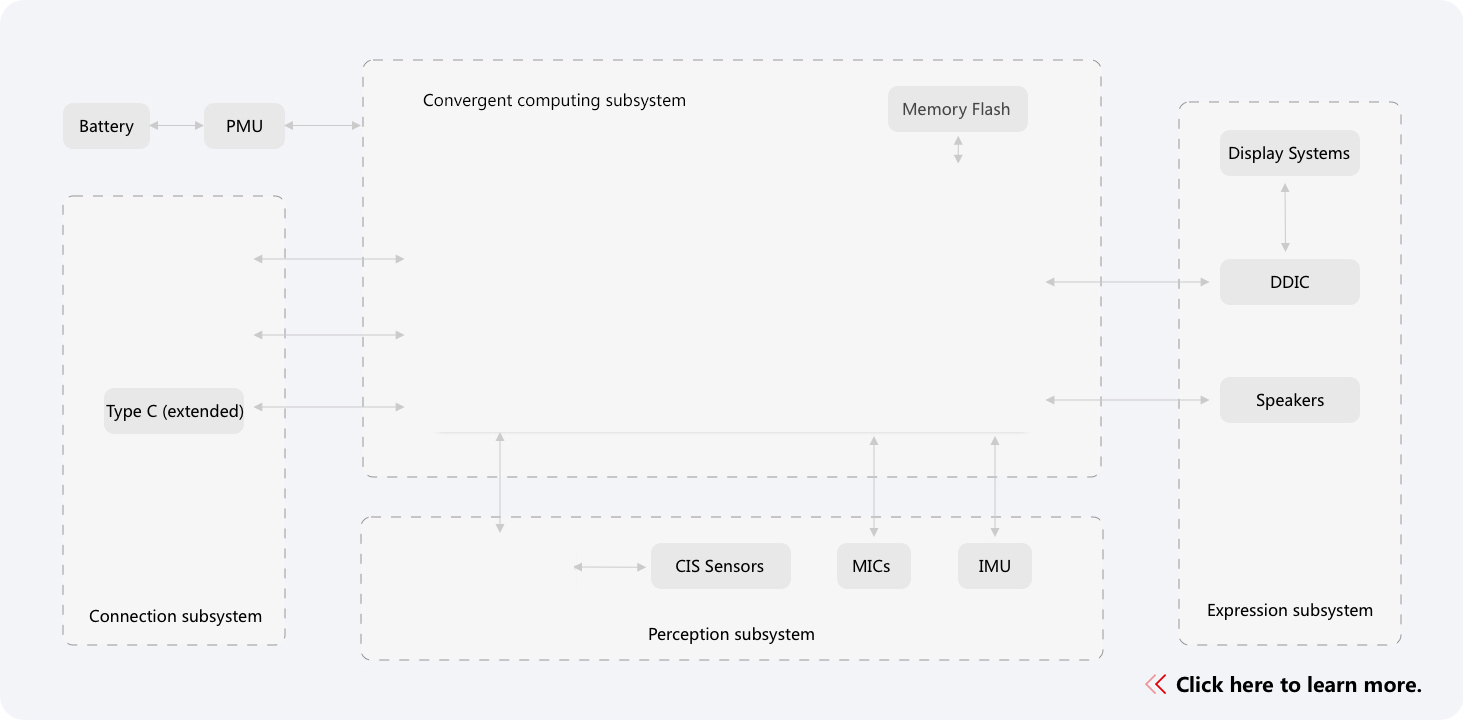Select the PMU block
1463x720 pixels.
coord(244,126)
